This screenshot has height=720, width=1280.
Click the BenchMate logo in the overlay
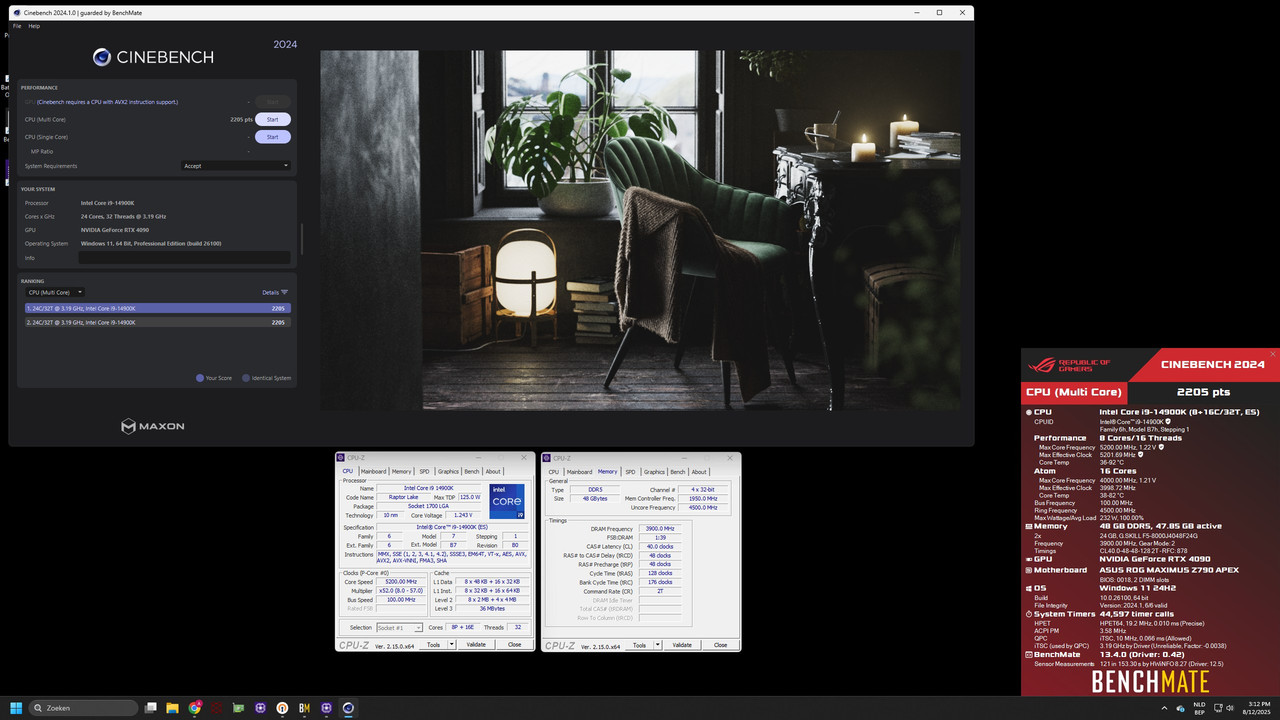pyautogui.click(x=1150, y=682)
